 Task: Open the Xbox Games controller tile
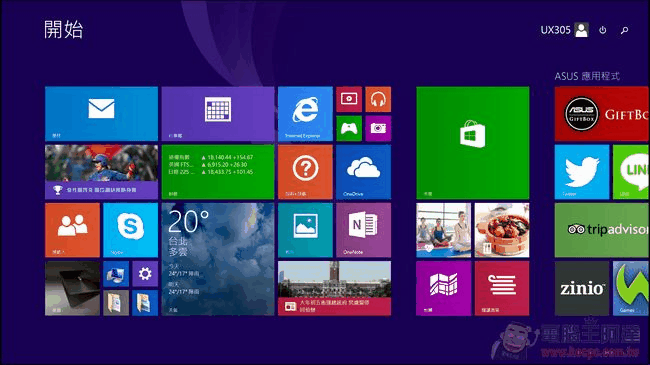pos(349,129)
